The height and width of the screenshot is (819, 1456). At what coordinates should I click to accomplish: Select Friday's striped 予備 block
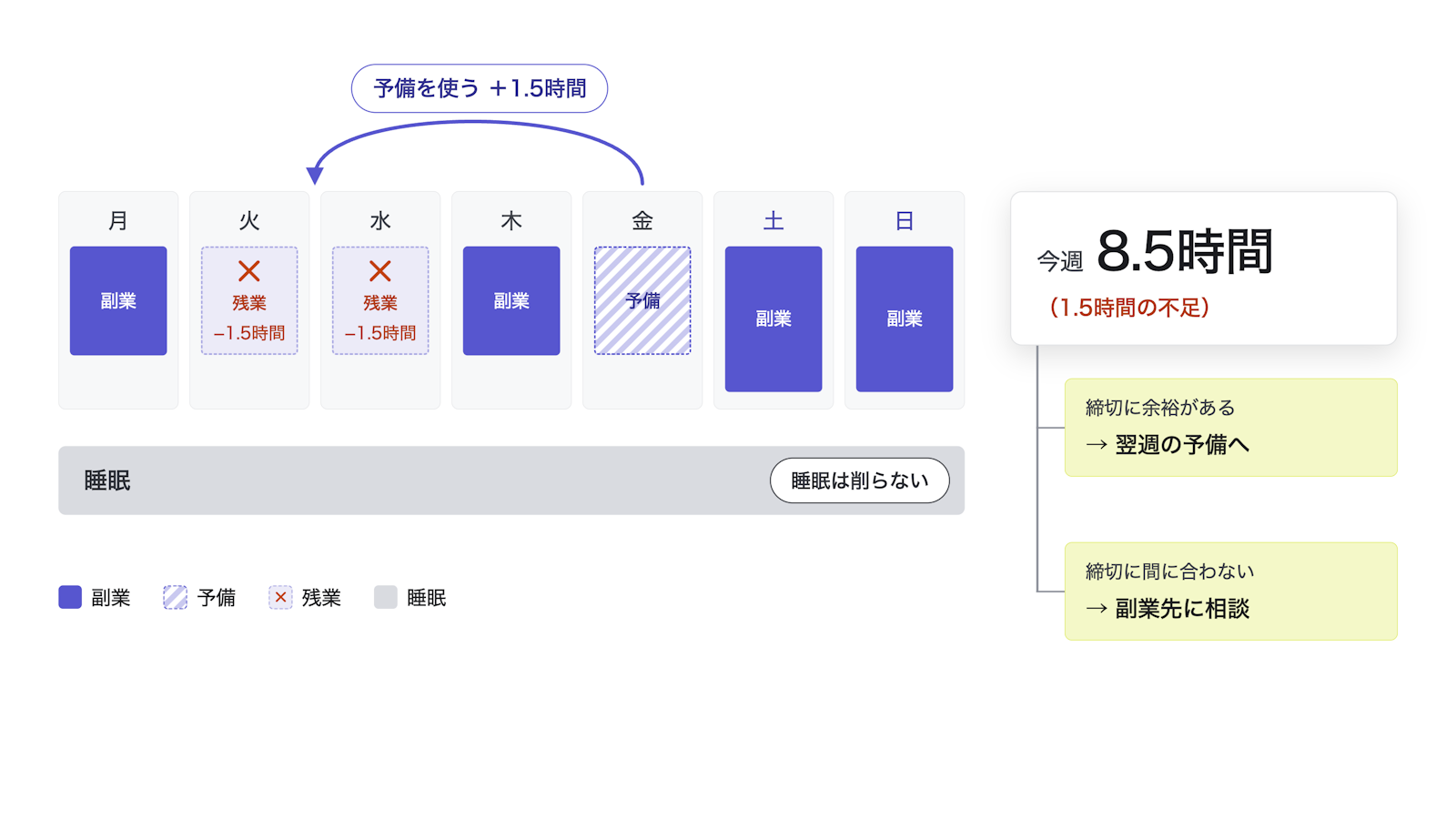pyautogui.click(x=642, y=300)
